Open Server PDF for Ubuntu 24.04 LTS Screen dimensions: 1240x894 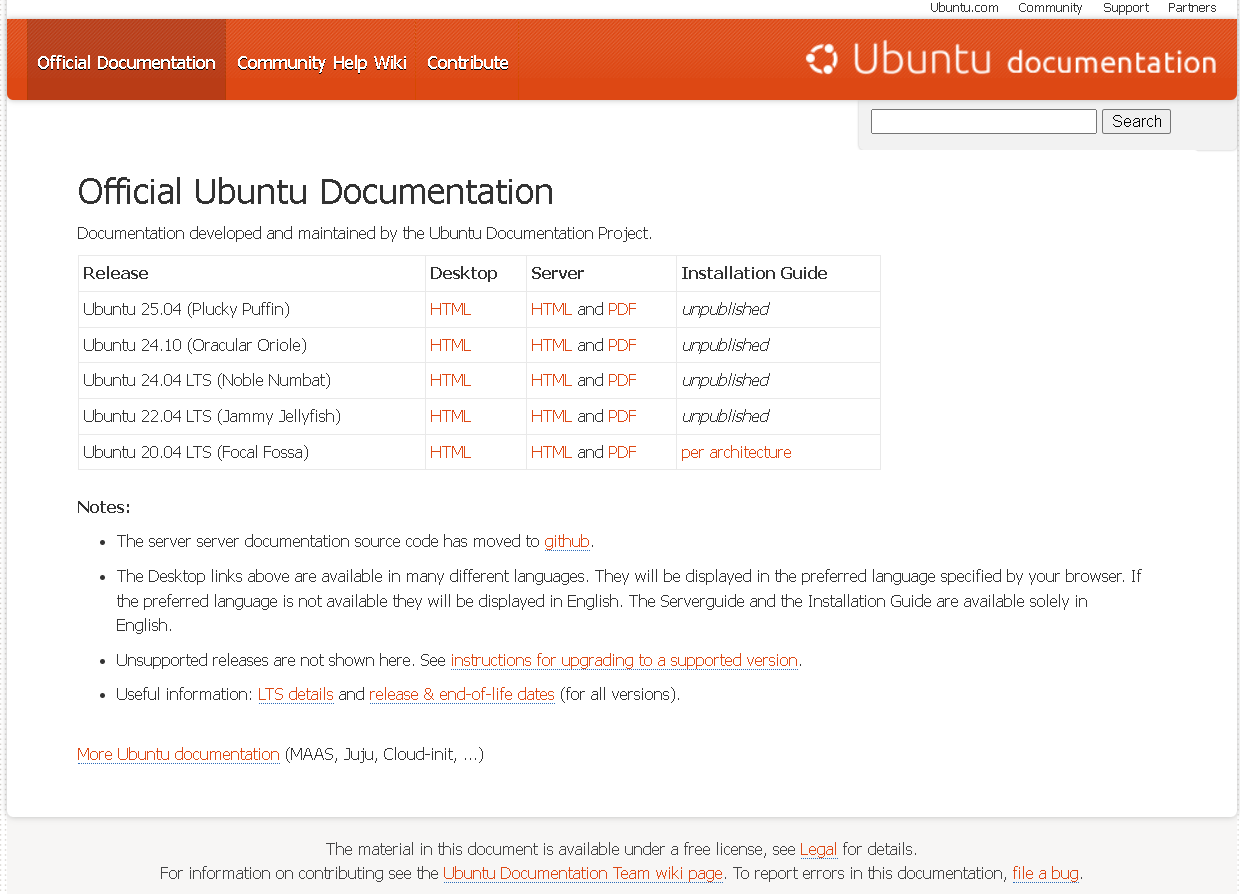click(x=622, y=380)
